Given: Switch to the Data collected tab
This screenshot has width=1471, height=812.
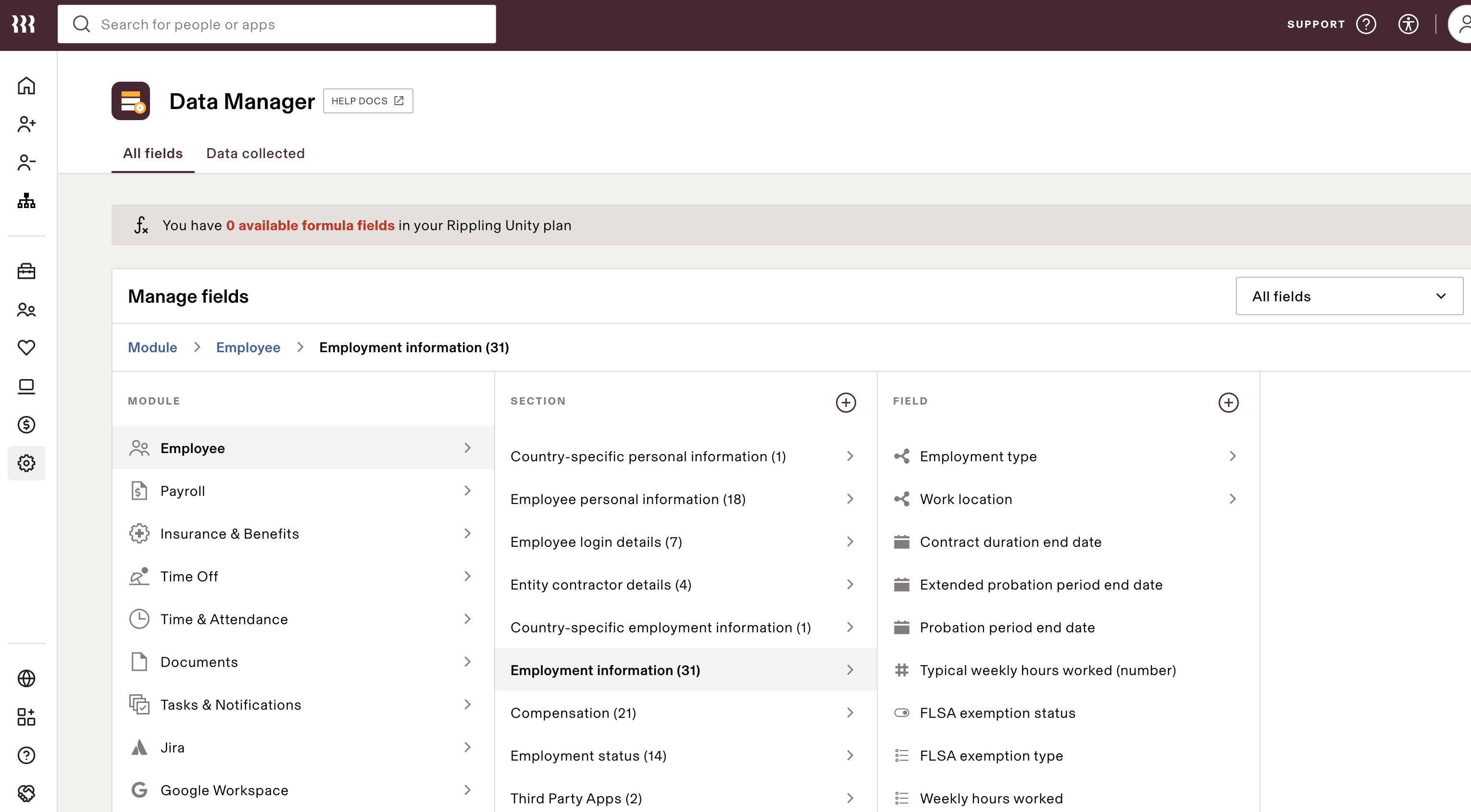Looking at the screenshot, I should pyautogui.click(x=255, y=153).
